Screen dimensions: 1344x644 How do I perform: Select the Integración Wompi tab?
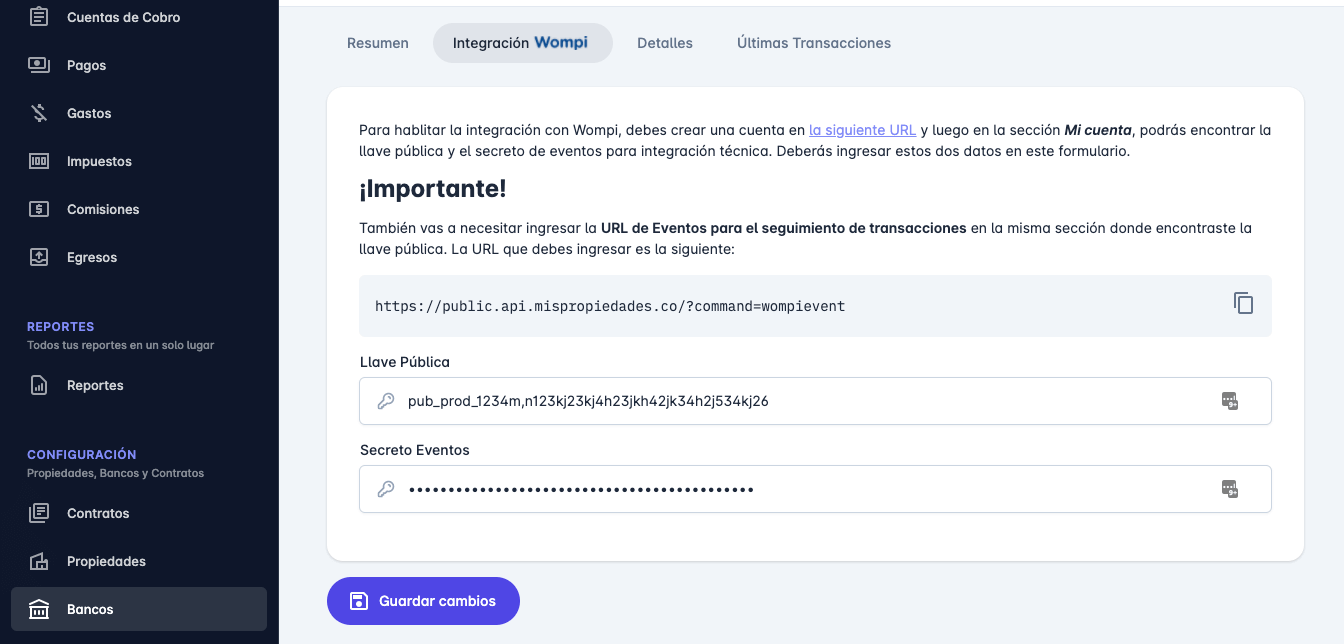(x=522, y=43)
